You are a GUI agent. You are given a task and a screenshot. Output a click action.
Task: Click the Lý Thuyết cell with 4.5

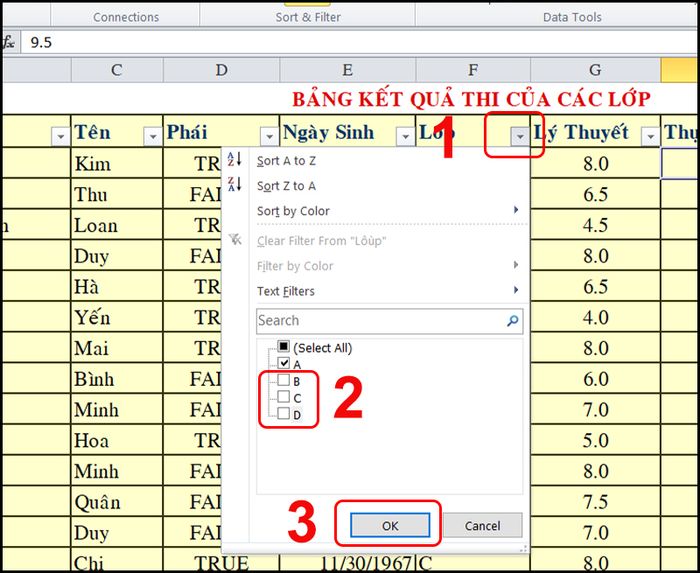tap(596, 225)
